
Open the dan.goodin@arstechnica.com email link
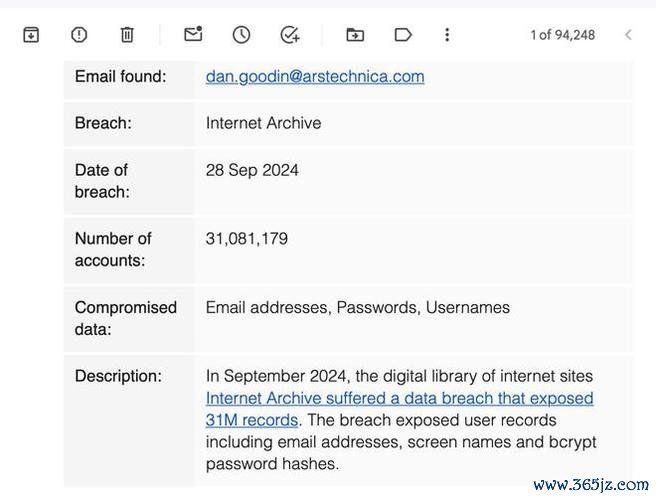(315, 77)
